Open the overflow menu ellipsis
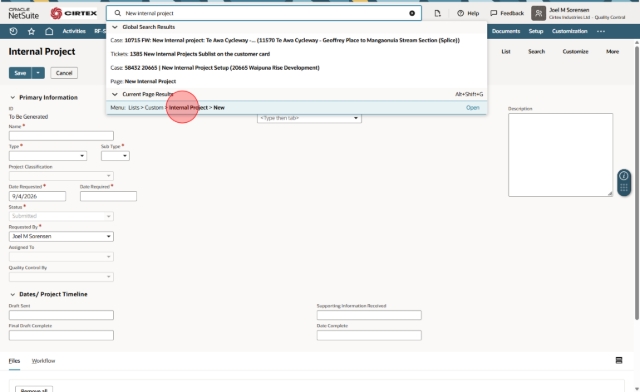The width and height of the screenshot is (640, 392). click(x=601, y=31)
